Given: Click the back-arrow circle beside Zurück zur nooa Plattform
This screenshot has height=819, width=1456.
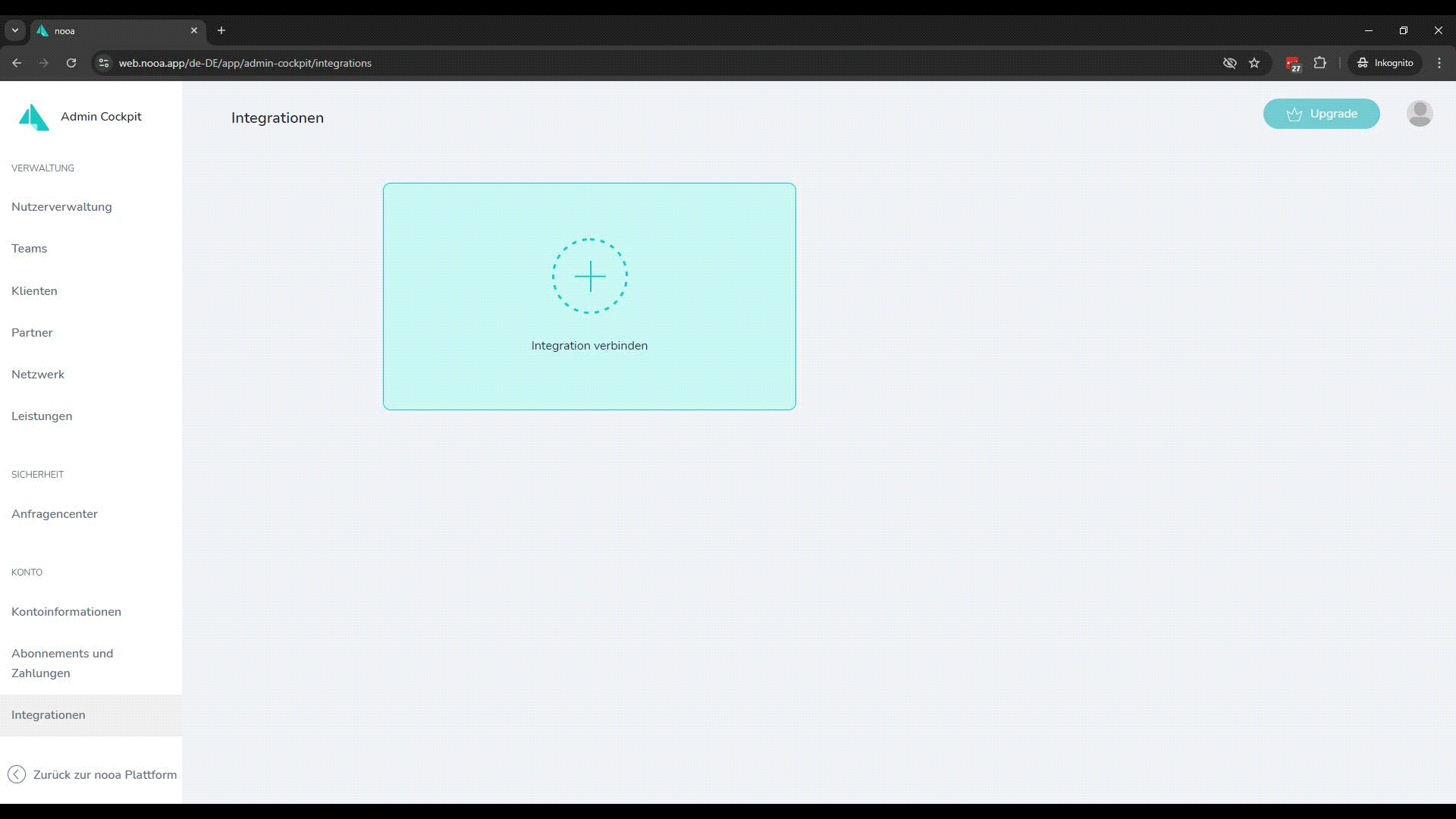Looking at the screenshot, I should (x=15, y=774).
